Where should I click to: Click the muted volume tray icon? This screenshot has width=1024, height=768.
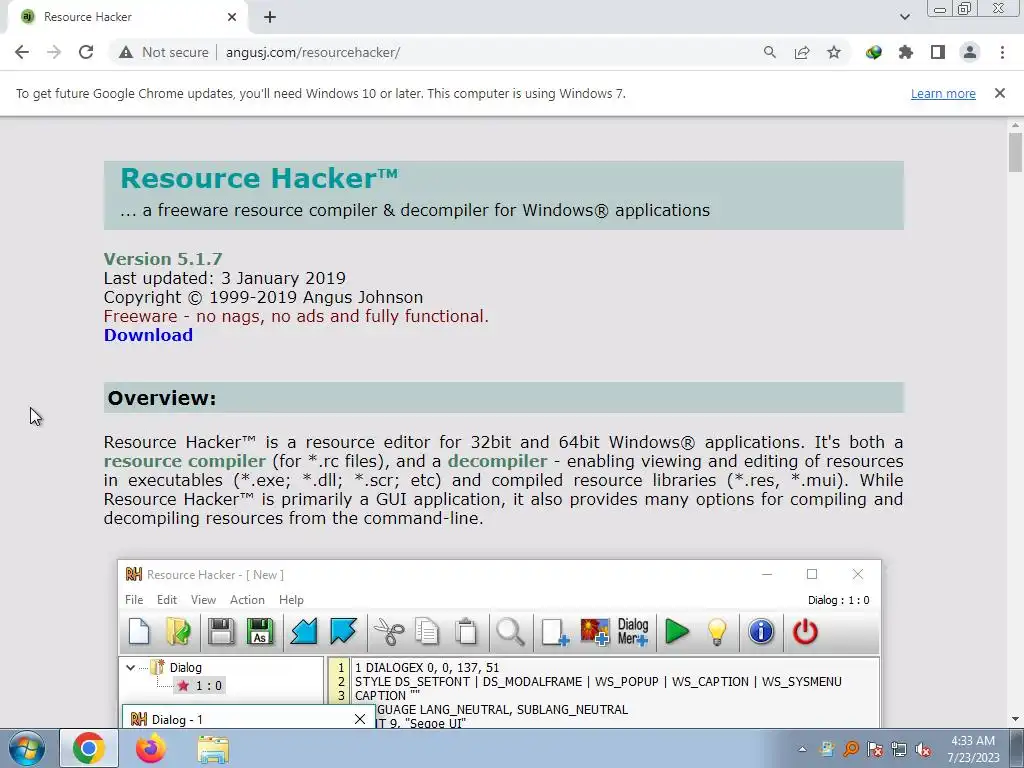(923, 749)
